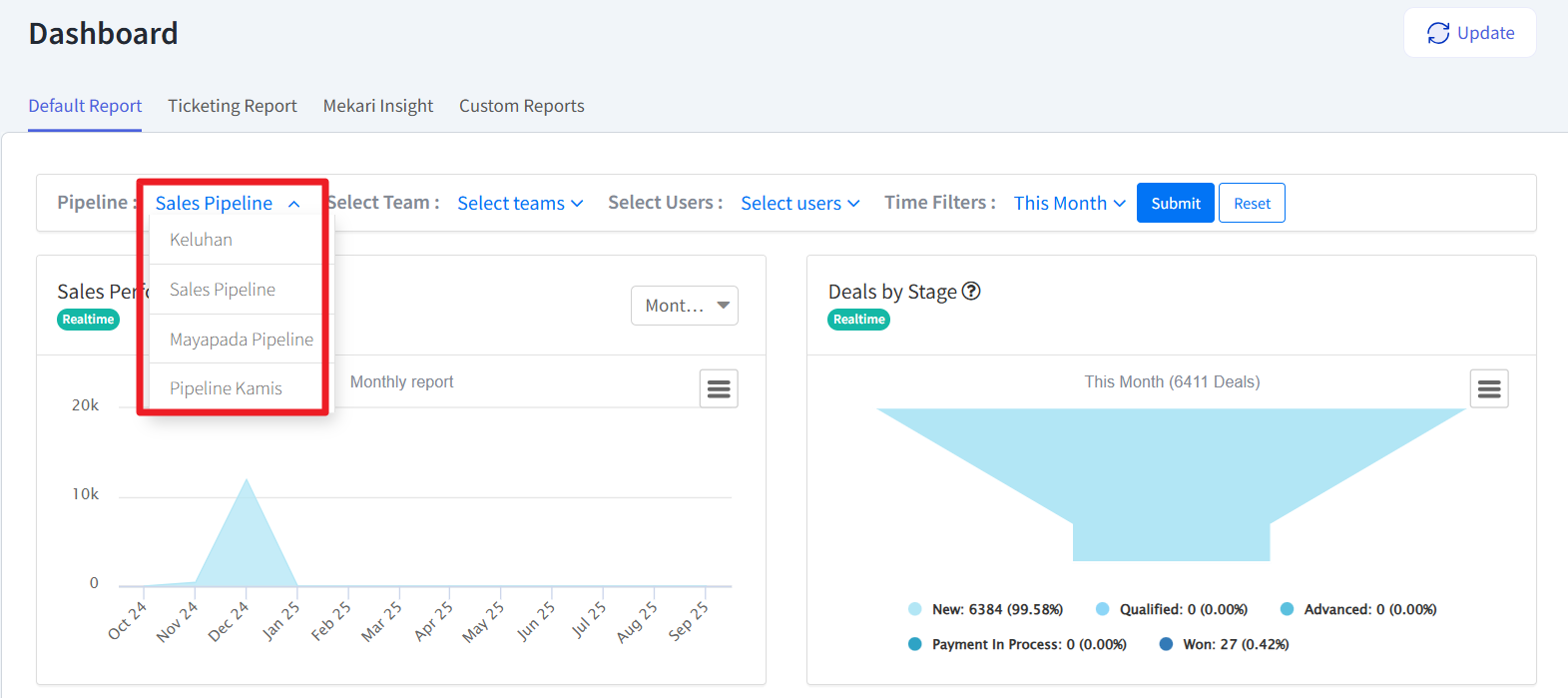Click the Reset button
Image resolution: width=1568 pixels, height=698 pixels.
click(x=1252, y=203)
